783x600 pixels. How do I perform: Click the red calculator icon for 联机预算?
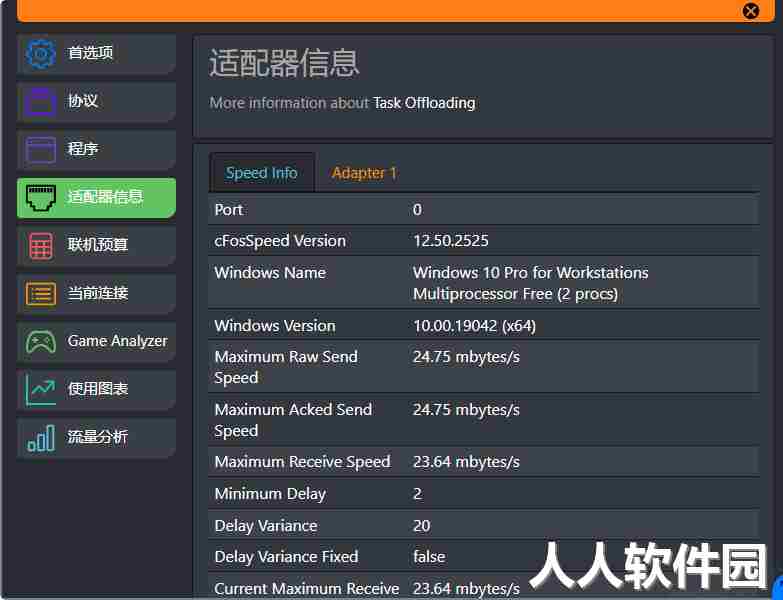pyautogui.click(x=40, y=245)
